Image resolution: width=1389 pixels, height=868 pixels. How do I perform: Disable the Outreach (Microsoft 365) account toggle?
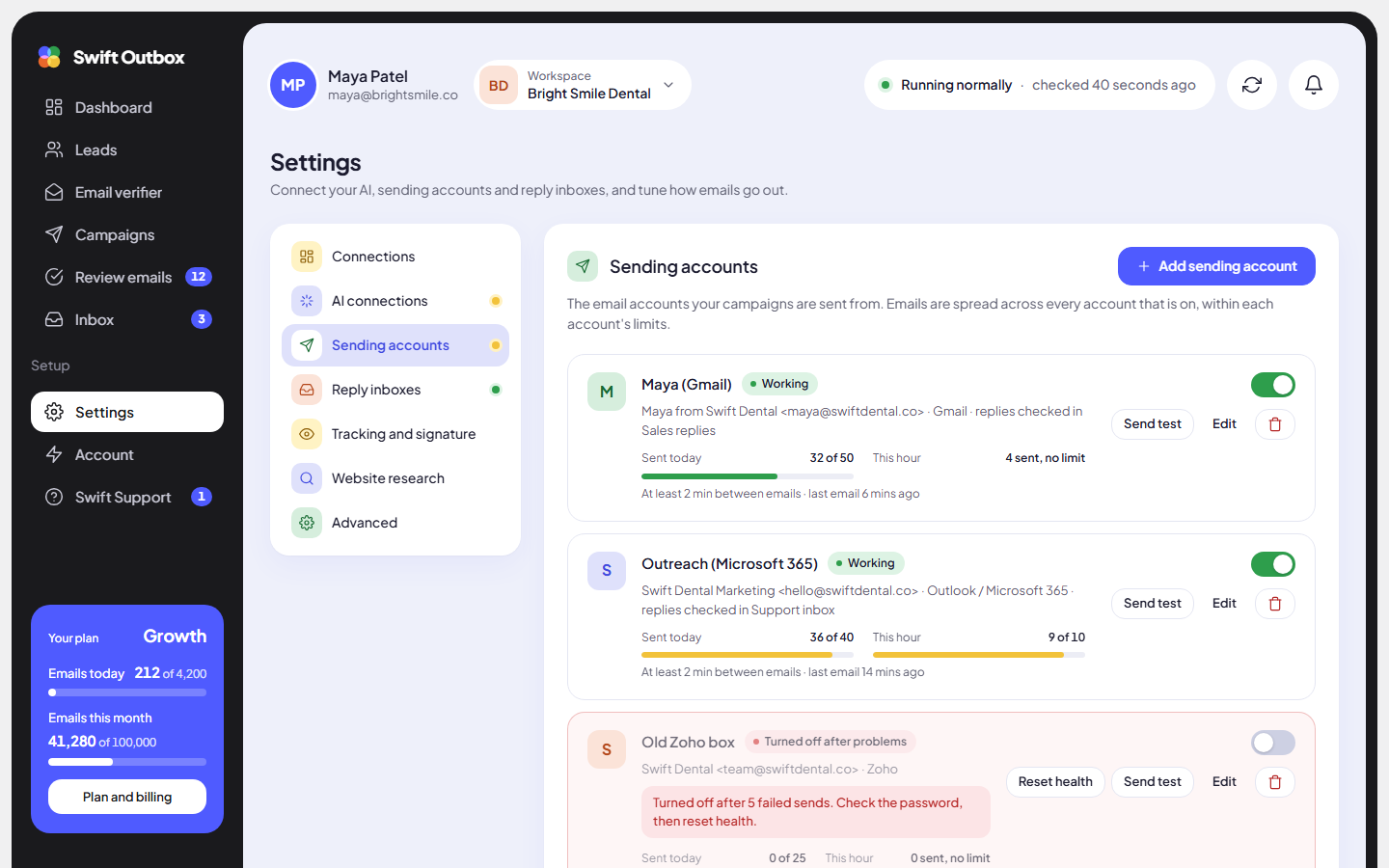(1273, 564)
